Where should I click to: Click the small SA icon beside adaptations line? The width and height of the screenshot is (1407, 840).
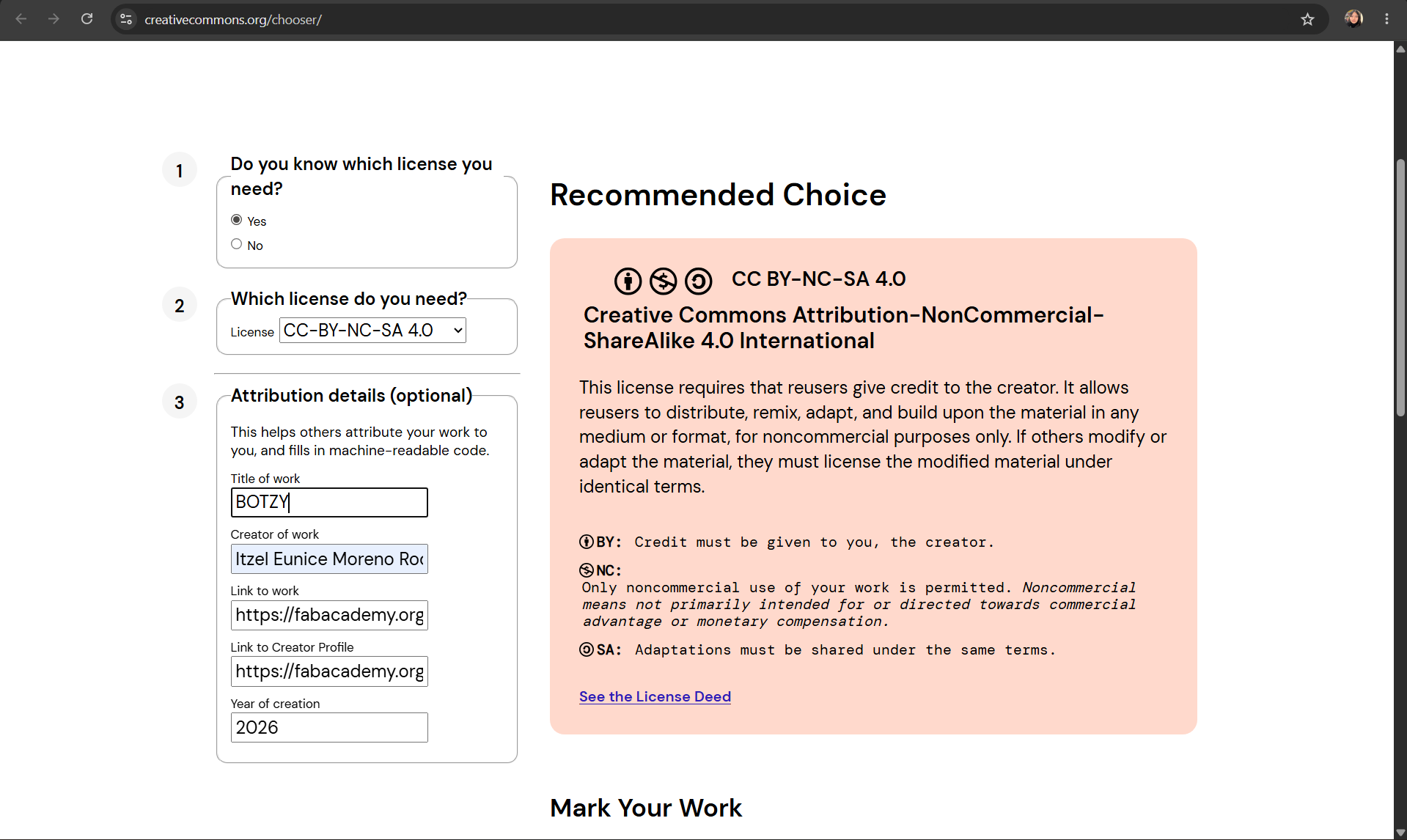point(587,649)
